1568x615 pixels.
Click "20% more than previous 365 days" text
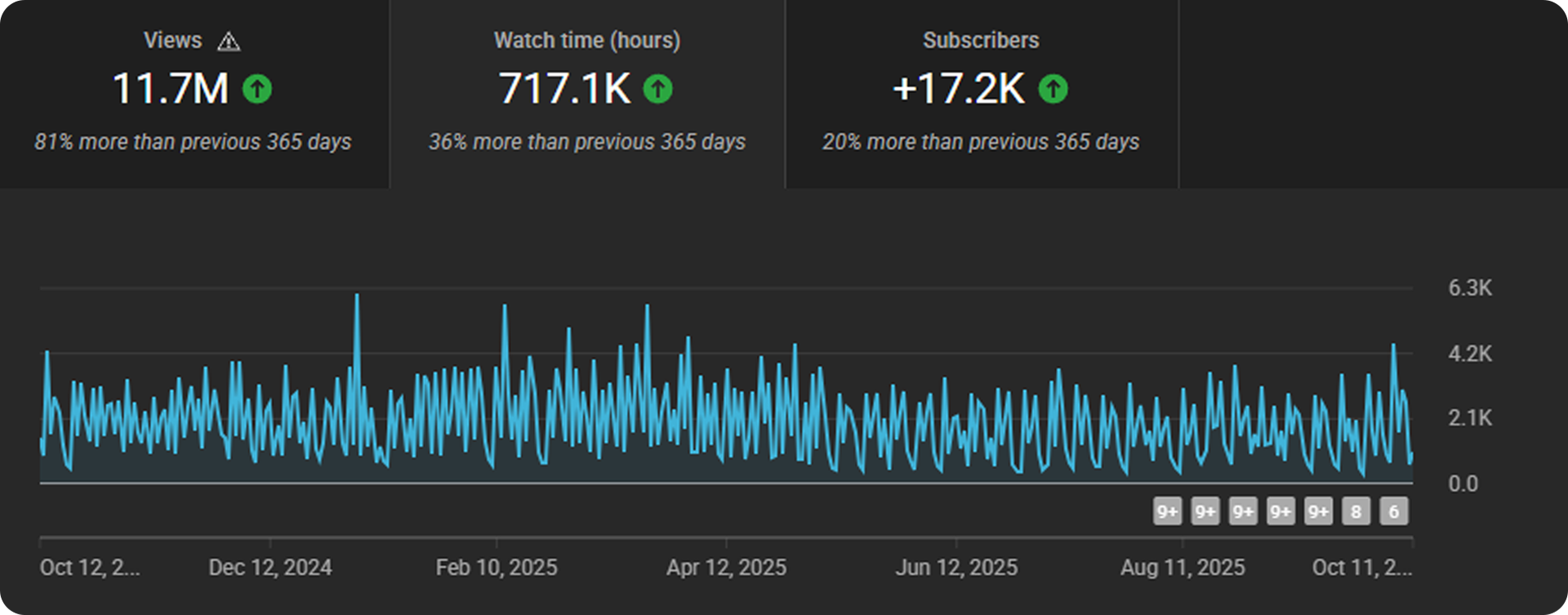click(x=980, y=142)
